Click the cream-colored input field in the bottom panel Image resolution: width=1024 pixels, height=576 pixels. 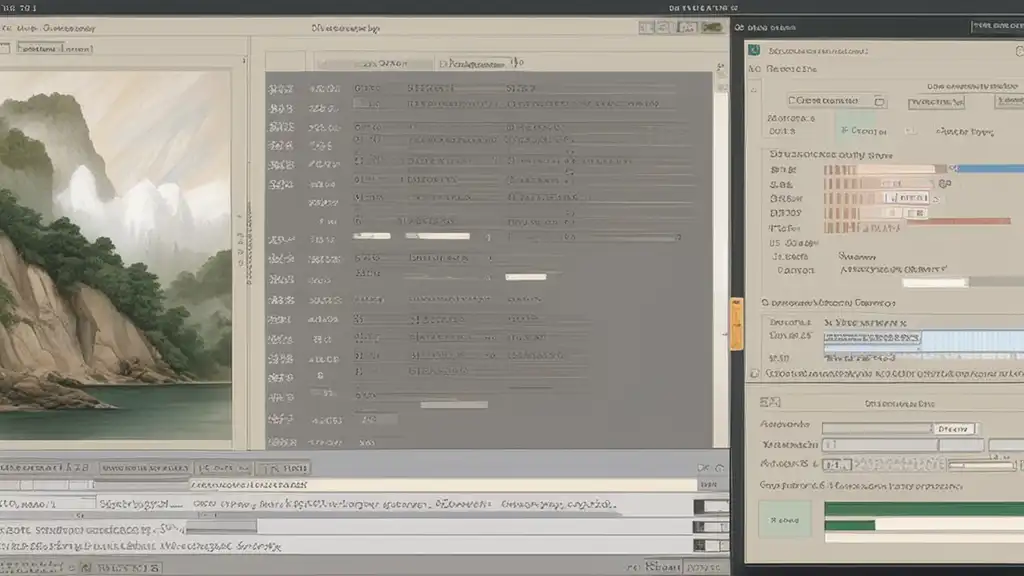[x=443, y=485]
